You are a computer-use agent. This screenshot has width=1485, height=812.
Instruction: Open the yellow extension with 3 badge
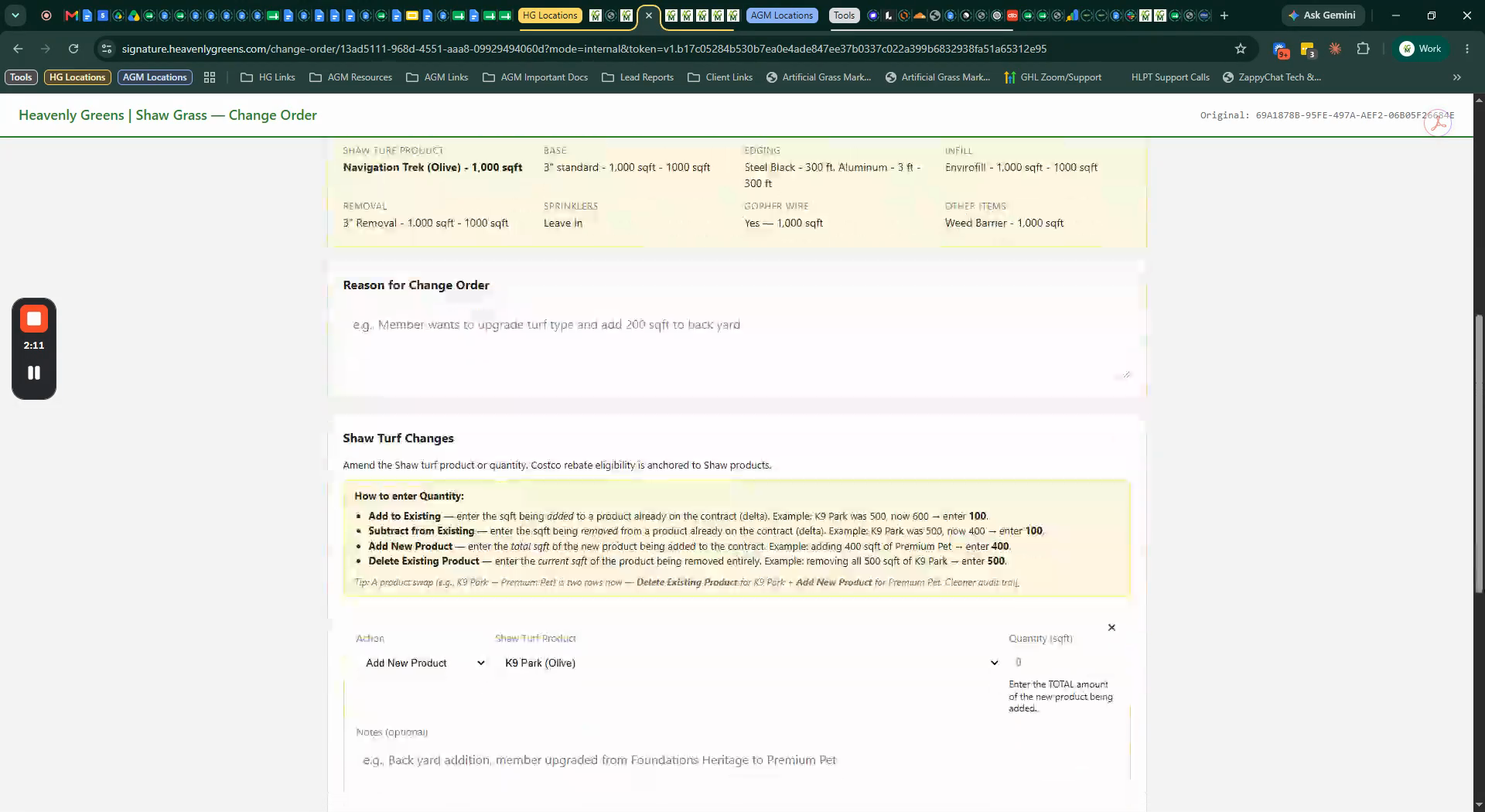[1308, 49]
